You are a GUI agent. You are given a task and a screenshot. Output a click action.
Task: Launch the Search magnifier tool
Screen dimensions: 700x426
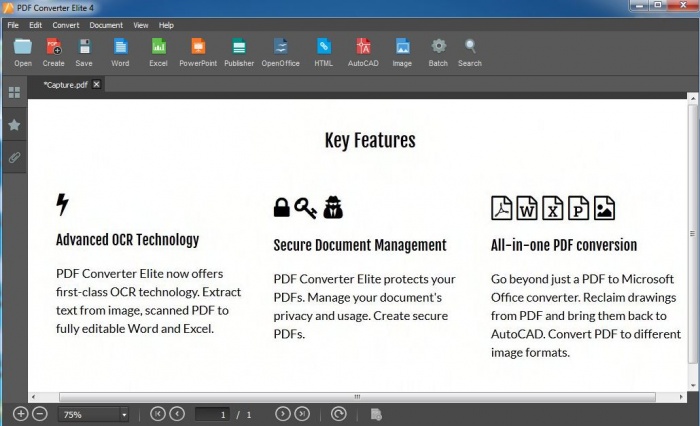470,52
